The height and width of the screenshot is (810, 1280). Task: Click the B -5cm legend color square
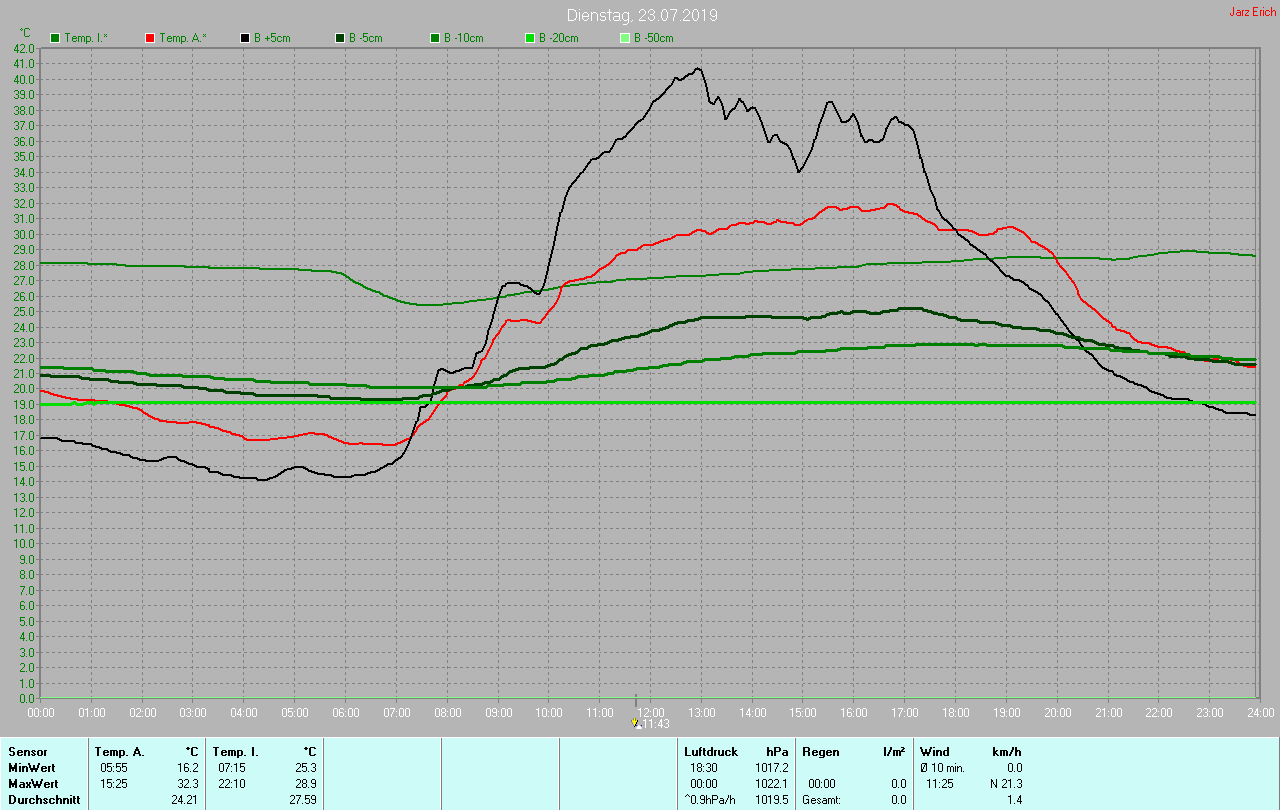(340, 38)
